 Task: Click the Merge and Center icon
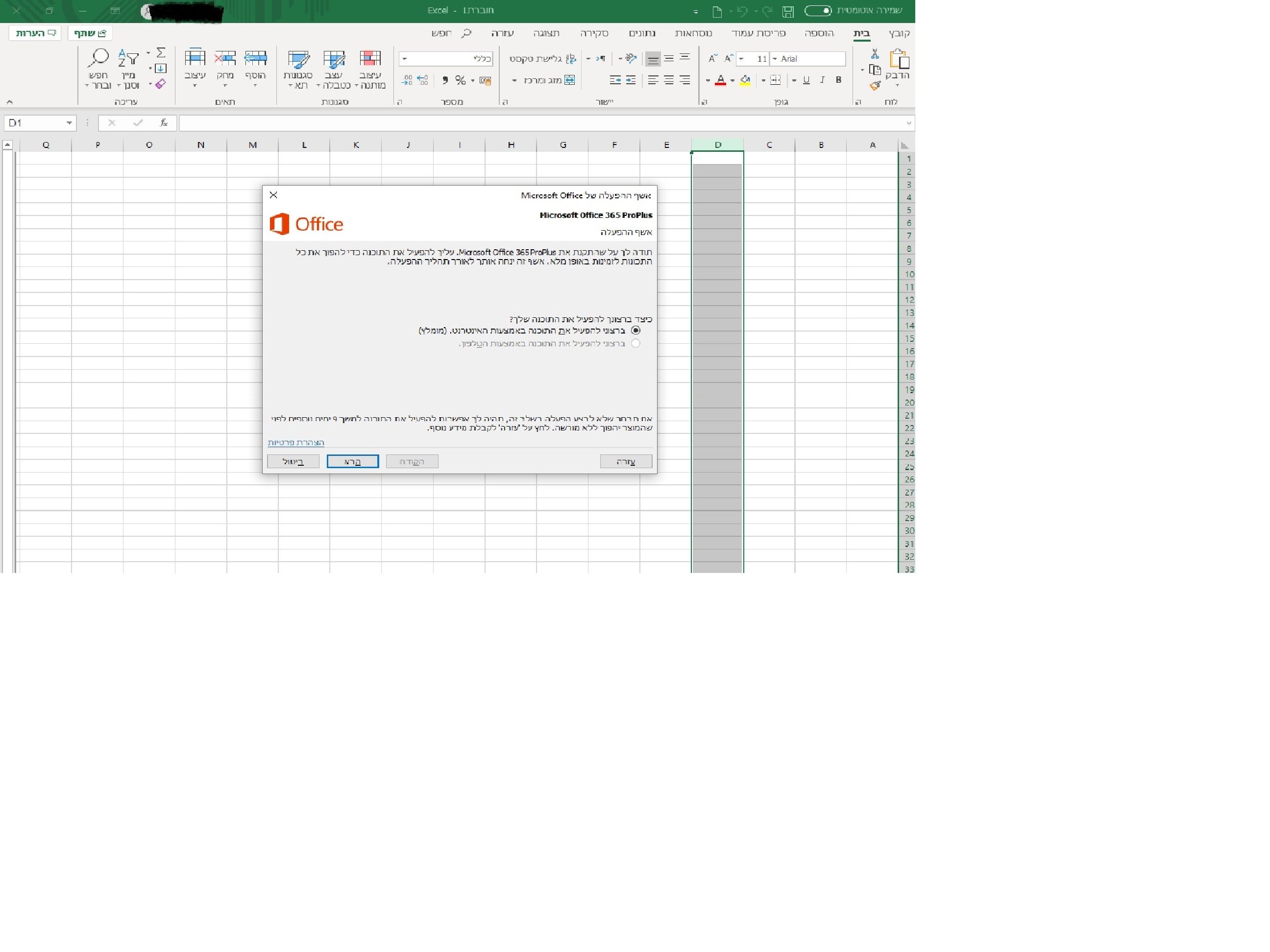[x=569, y=80]
